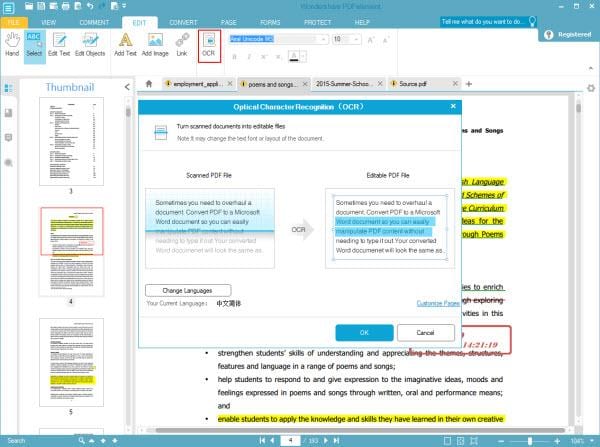Go to the previous page
The image size is (600, 447).
(272, 440)
